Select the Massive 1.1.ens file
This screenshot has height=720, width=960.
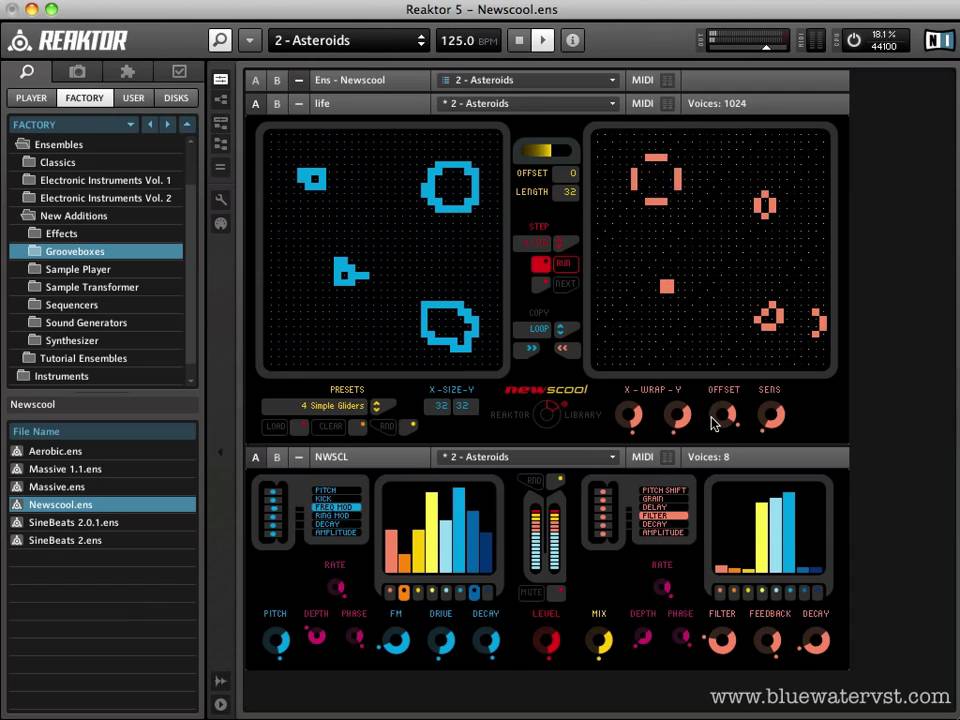[x=102, y=469]
